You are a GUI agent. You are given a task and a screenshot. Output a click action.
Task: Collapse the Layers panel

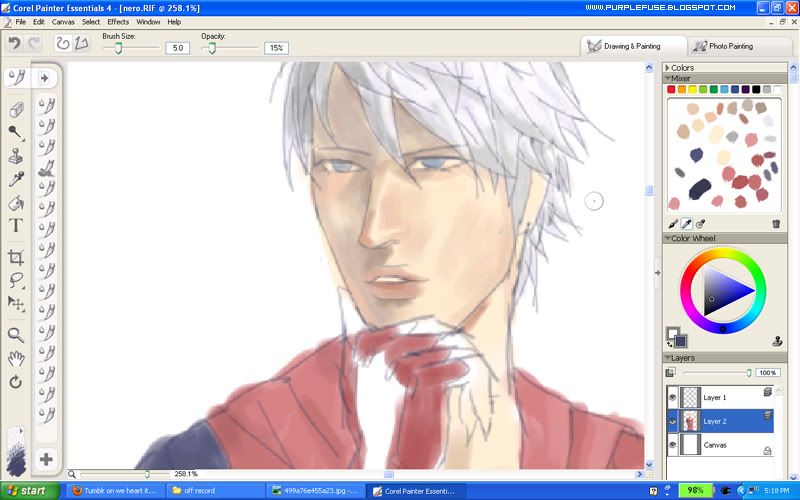667,358
